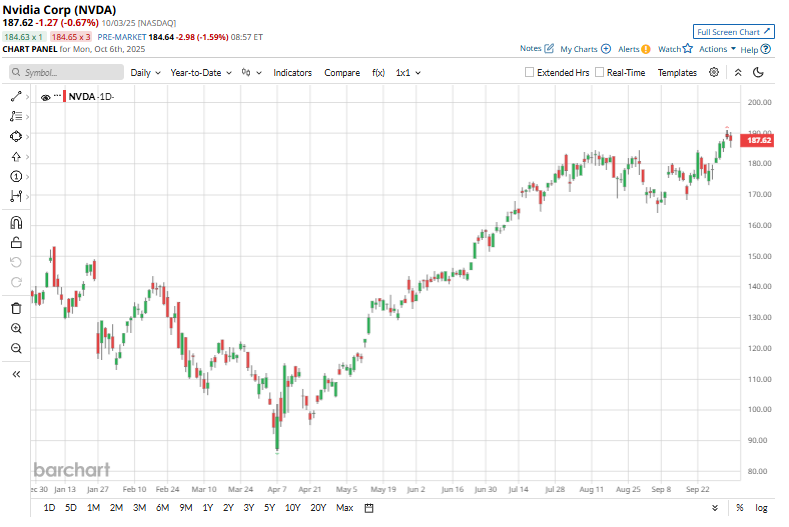
Task: Click the Nvidia Corp (NVDA) title
Action: pos(59,10)
